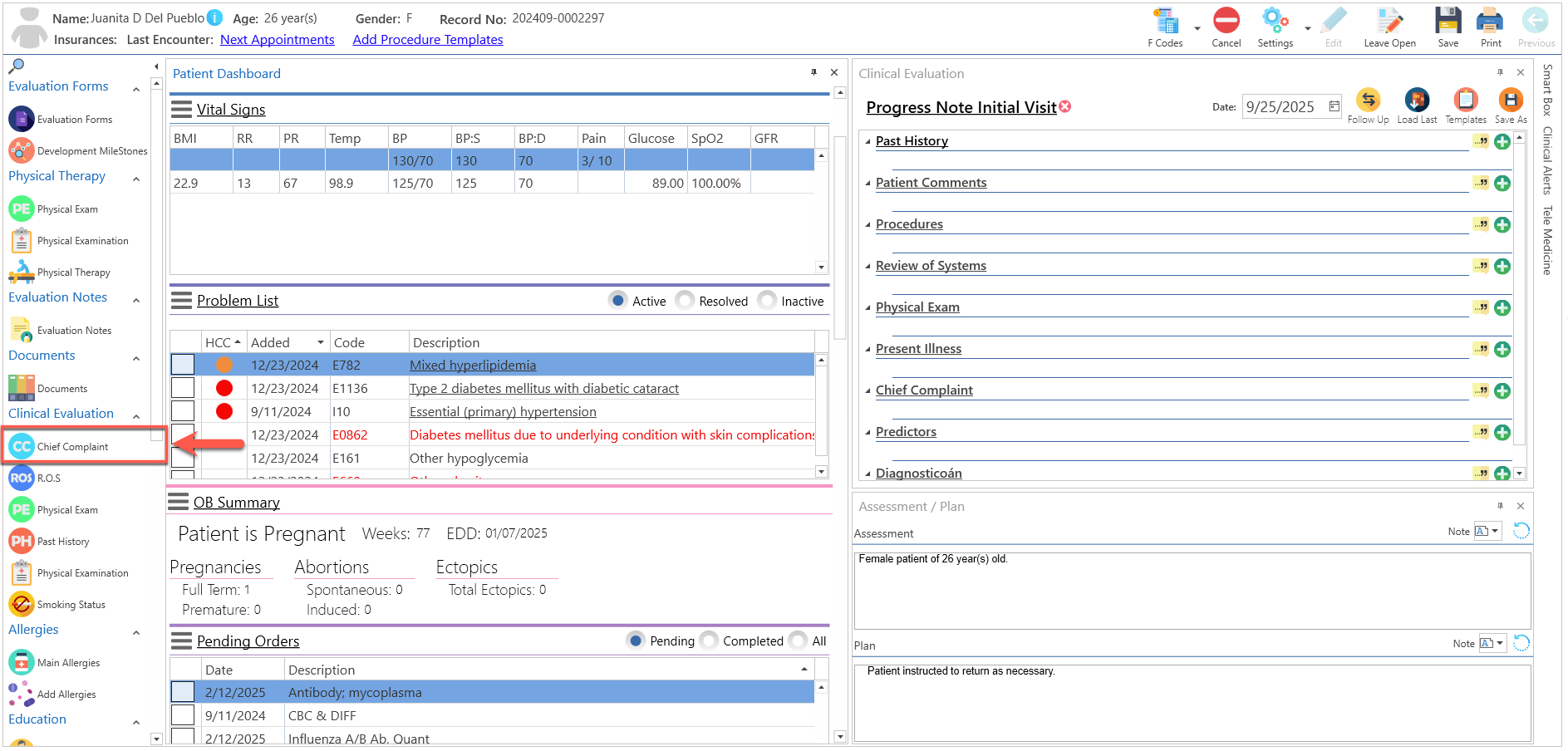Select the Active problem list radio button

618,300
